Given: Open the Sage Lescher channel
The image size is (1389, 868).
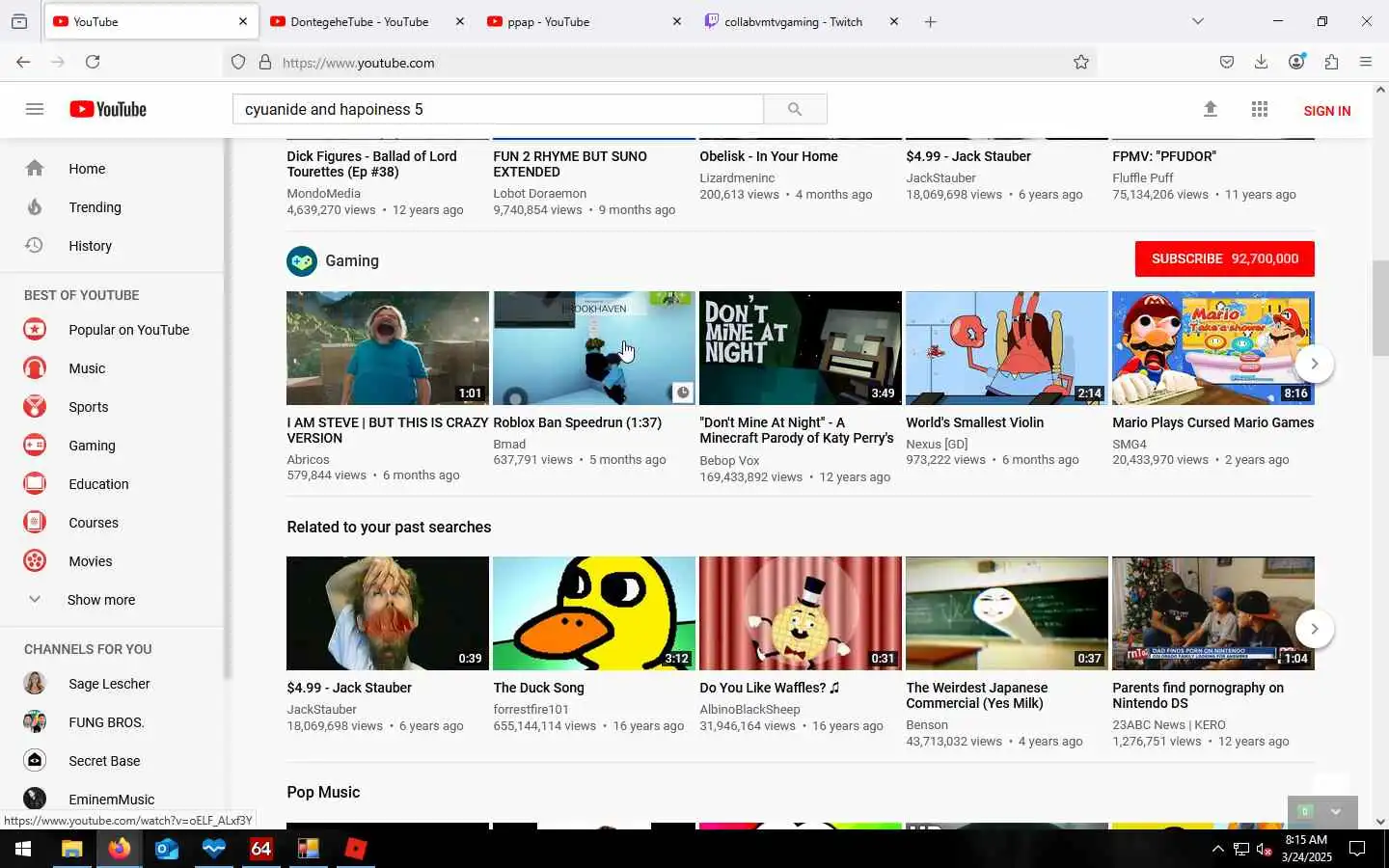Looking at the screenshot, I should click(x=111, y=684).
